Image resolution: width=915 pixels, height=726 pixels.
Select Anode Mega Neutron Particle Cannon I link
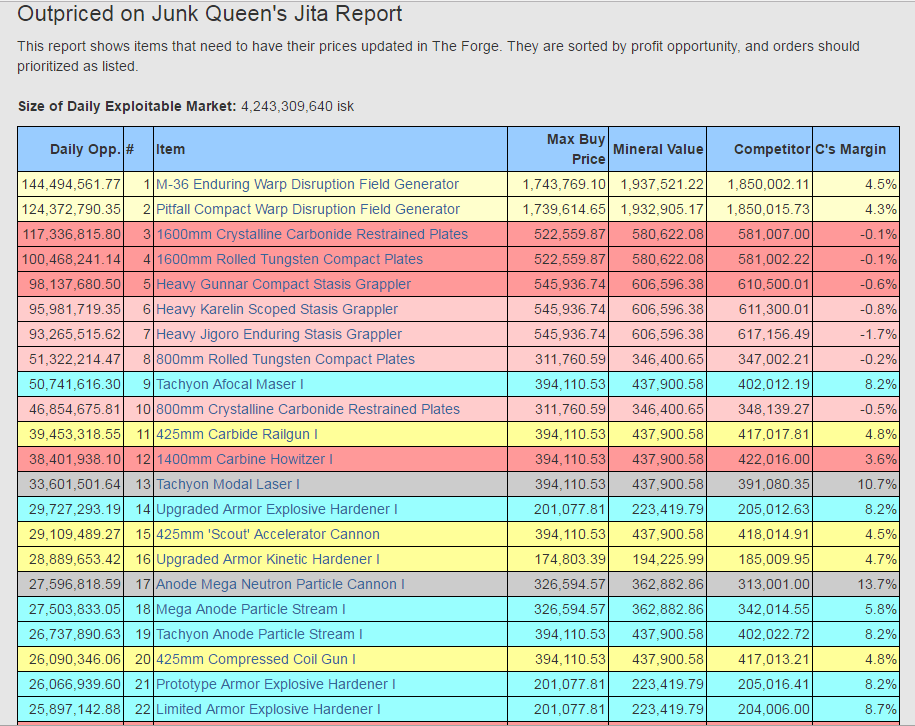click(280, 585)
